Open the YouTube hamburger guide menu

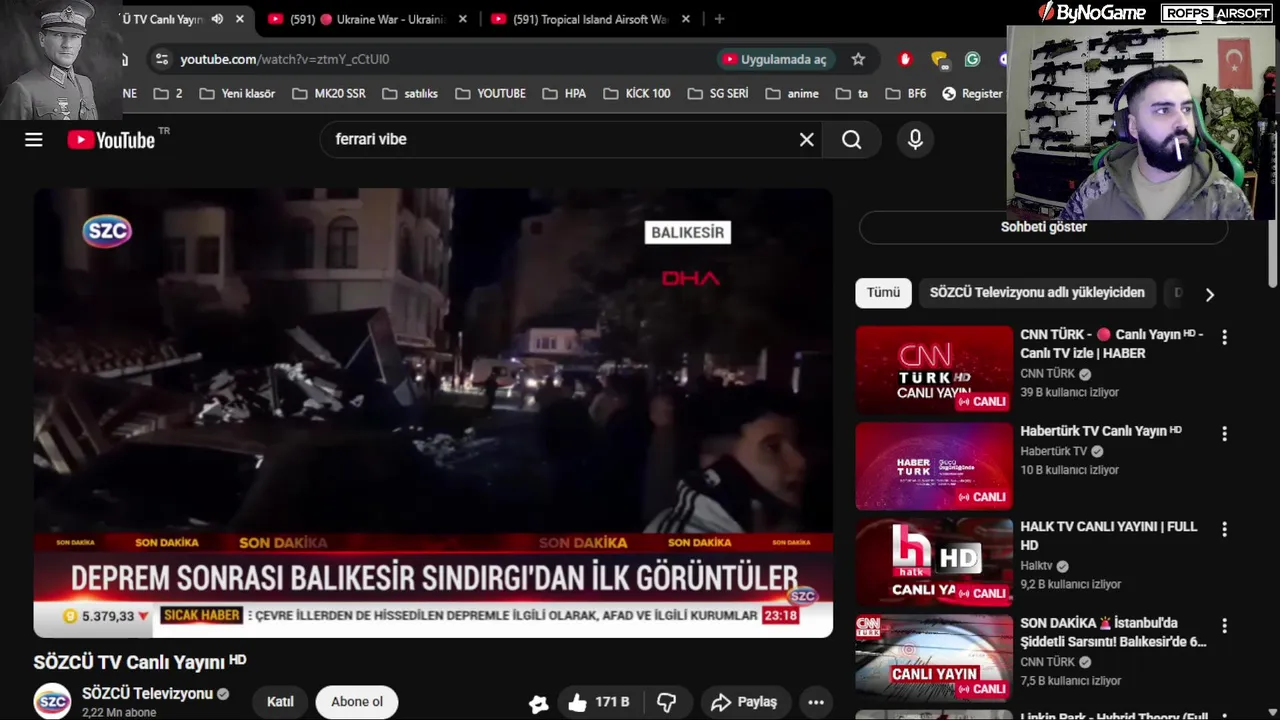34,140
